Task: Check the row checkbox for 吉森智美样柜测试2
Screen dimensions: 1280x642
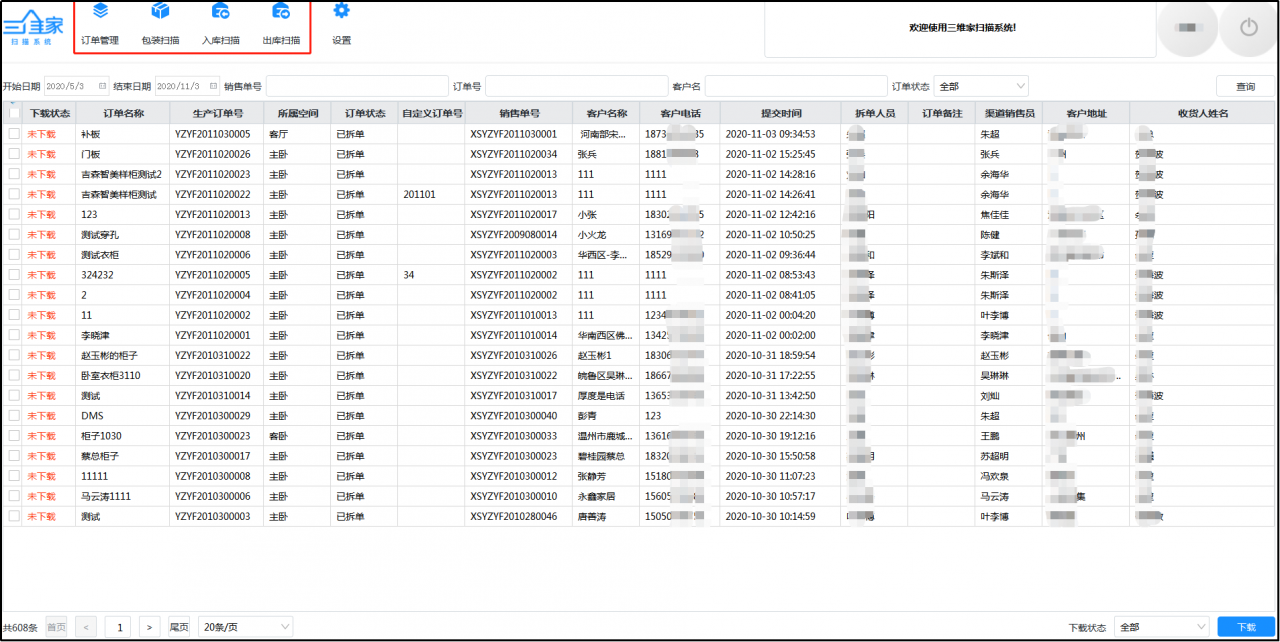Action: [14, 174]
